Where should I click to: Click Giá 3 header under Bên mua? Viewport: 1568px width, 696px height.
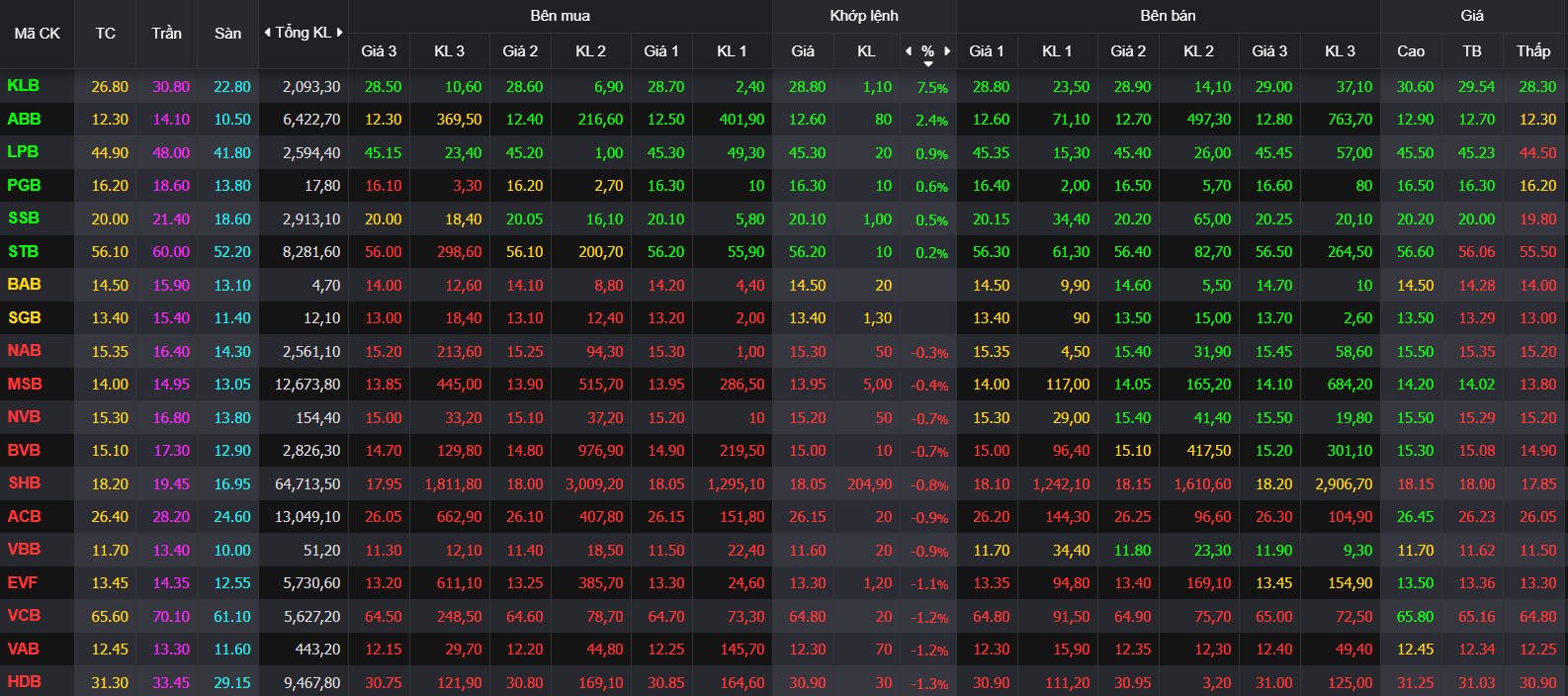pyautogui.click(x=379, y=51)
